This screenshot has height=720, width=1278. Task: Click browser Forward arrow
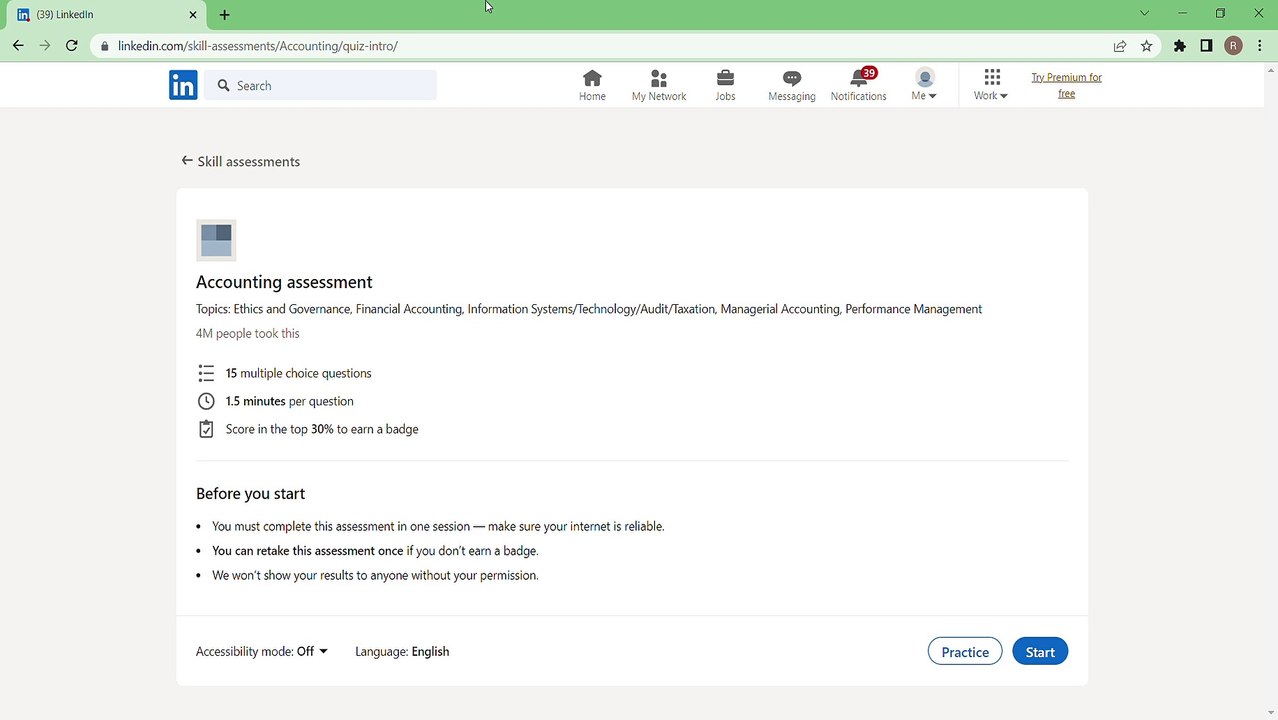(44, 46)
